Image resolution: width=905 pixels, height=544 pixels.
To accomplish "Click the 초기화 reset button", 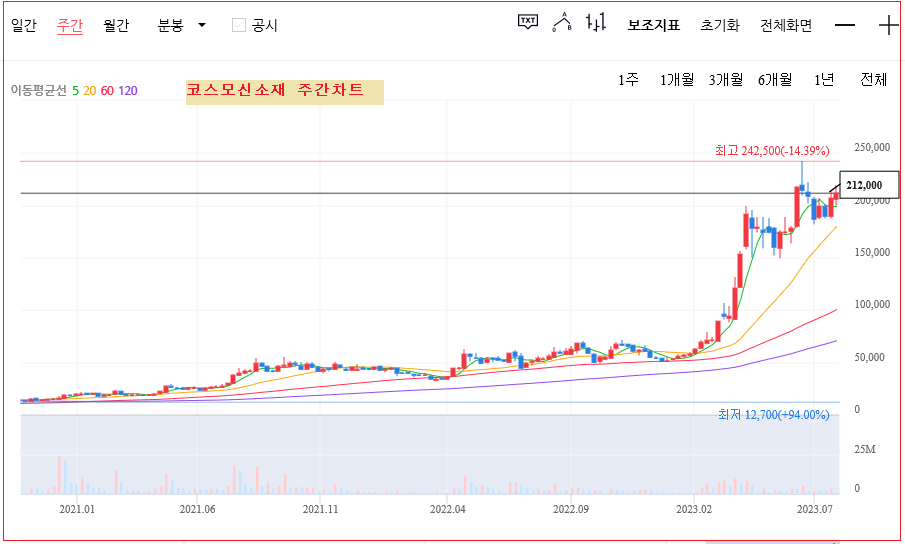I will click(x=720, y=25).
